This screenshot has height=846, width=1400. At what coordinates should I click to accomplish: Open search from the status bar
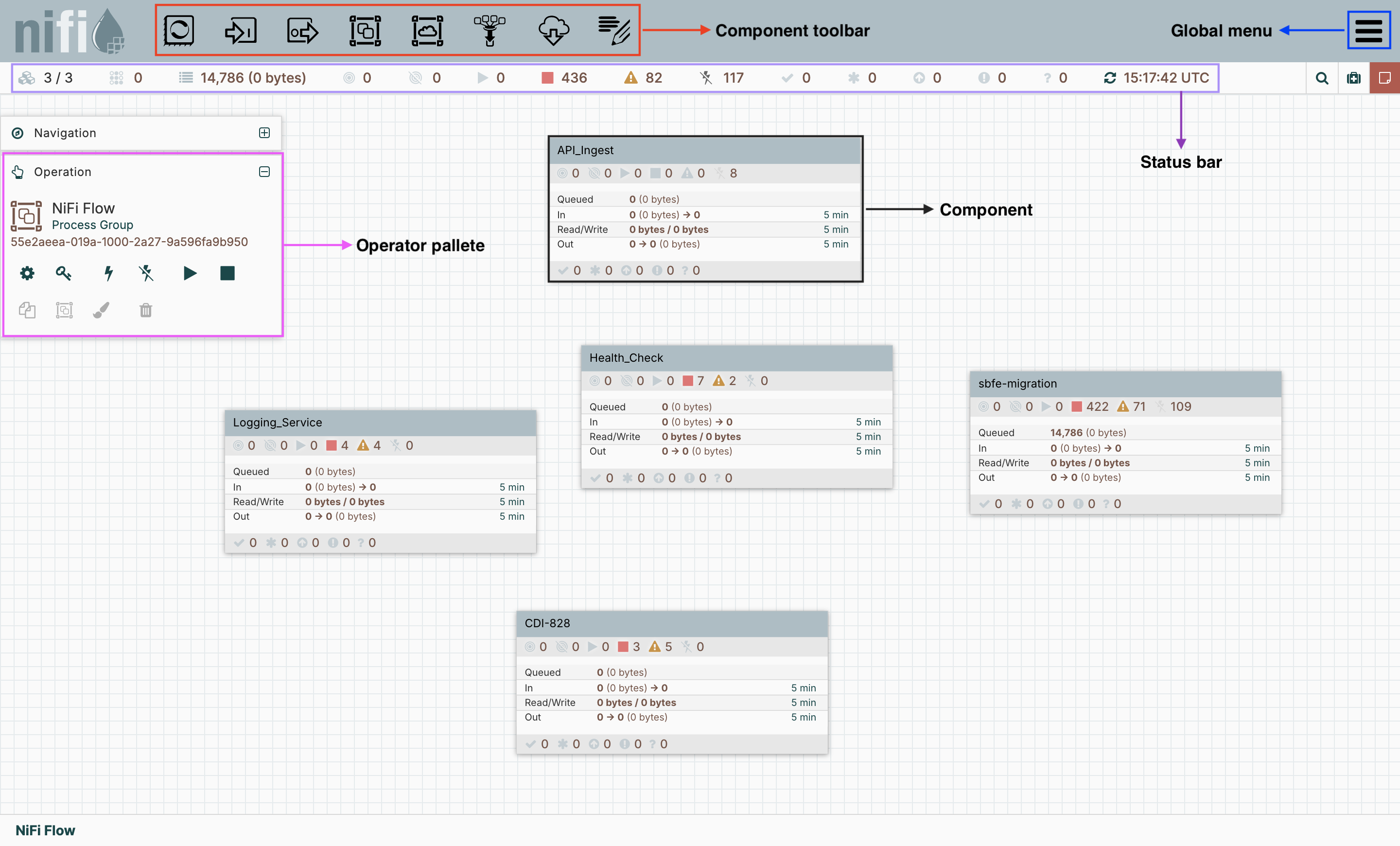point(1322,78)
